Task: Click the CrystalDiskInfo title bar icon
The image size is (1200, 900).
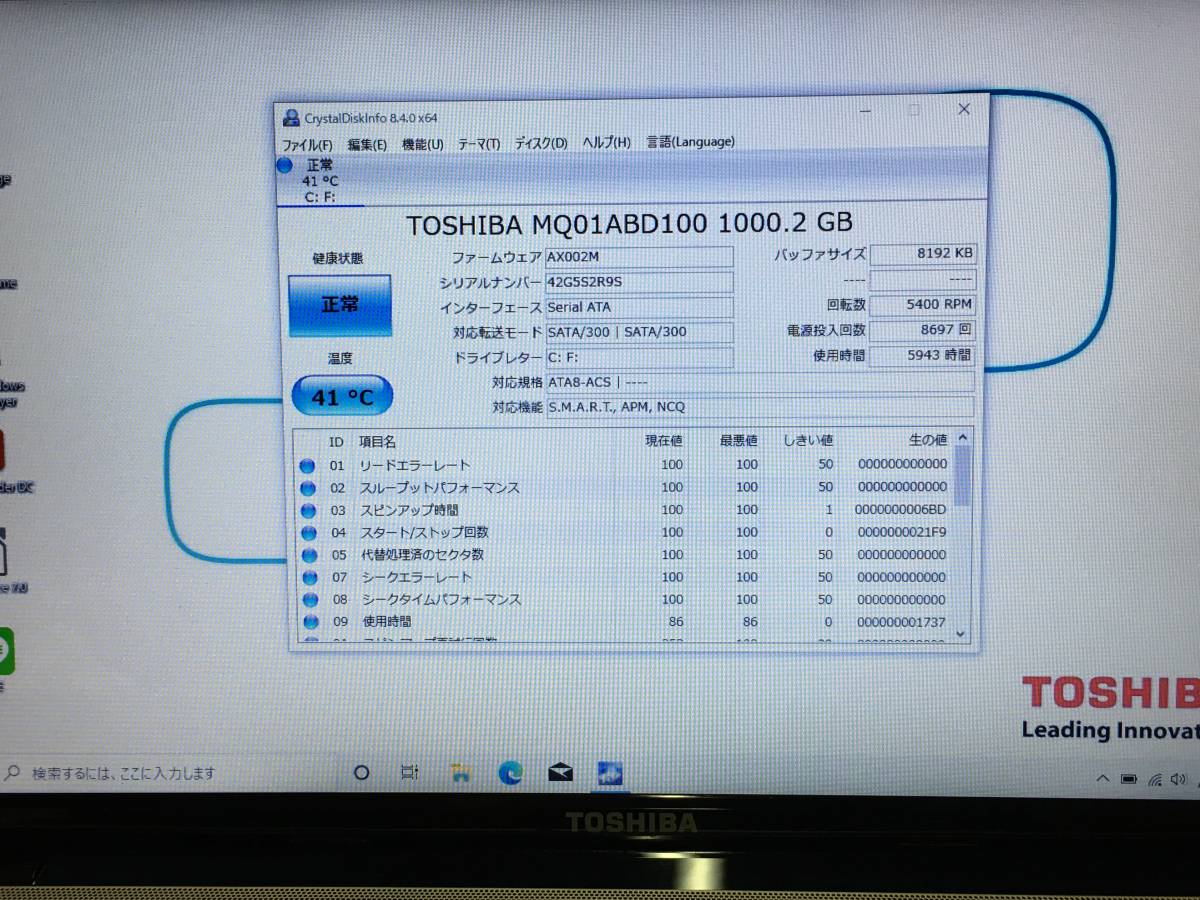Action: (x=290, y=118)
